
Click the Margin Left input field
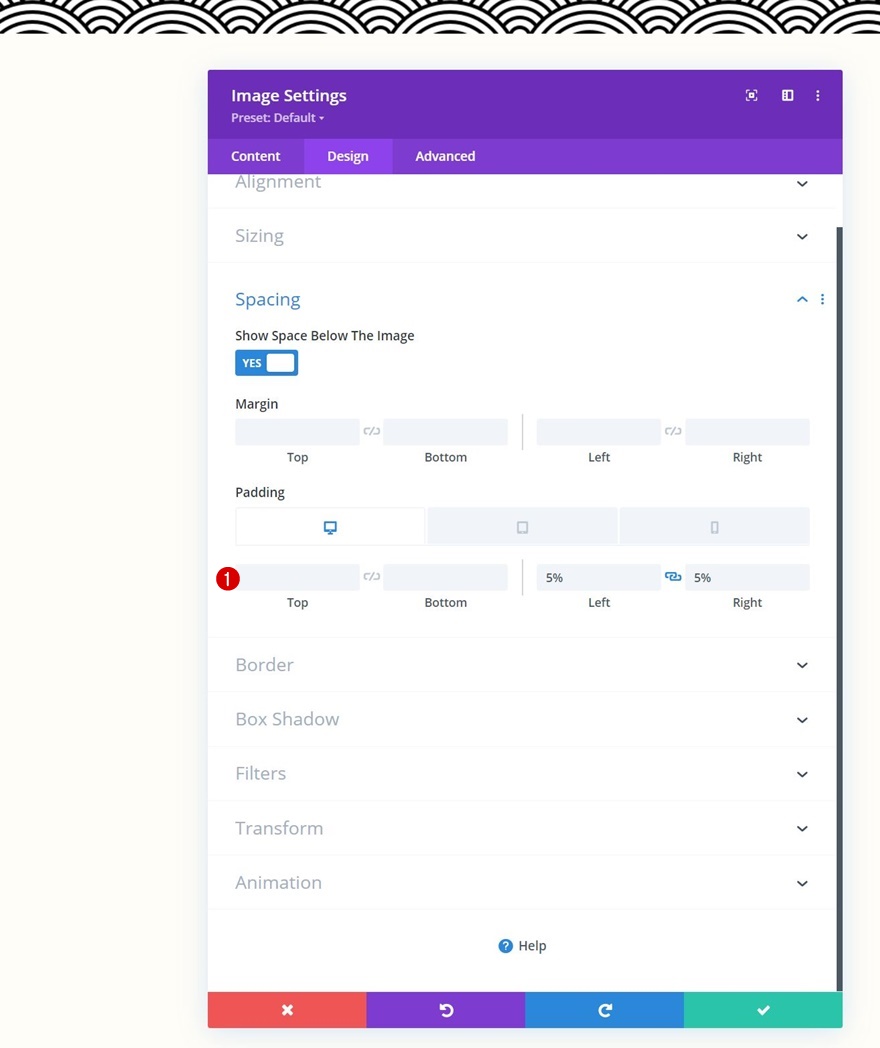click(599, 432)
